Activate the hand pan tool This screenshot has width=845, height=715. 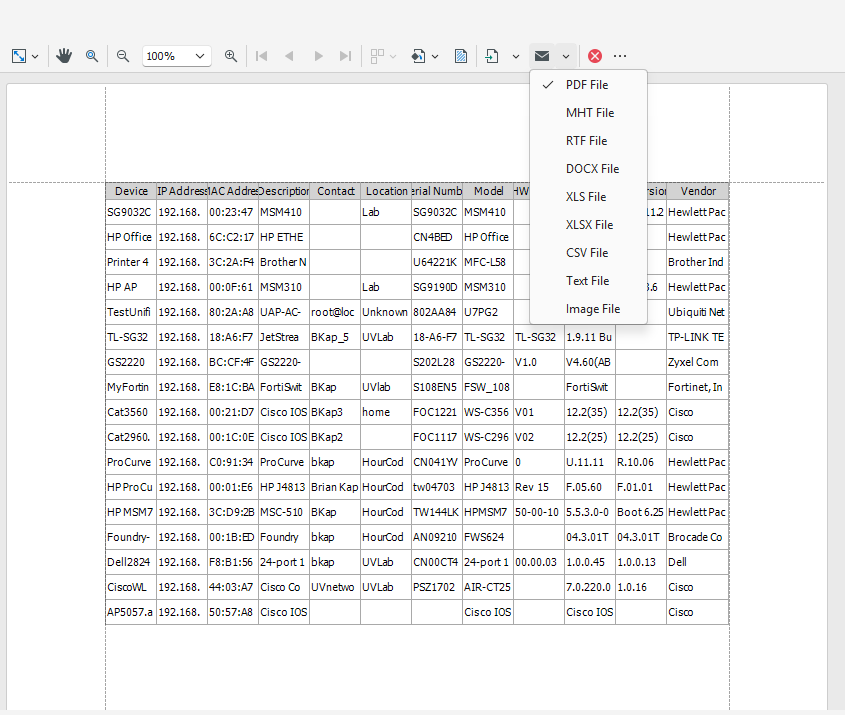(64, 56)
